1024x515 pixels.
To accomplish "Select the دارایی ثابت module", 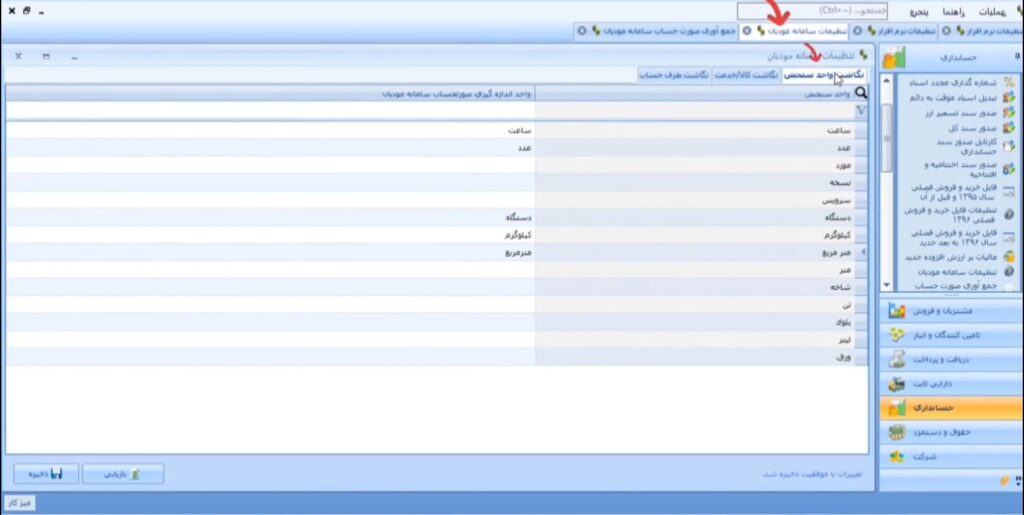I will pos(951,384).
